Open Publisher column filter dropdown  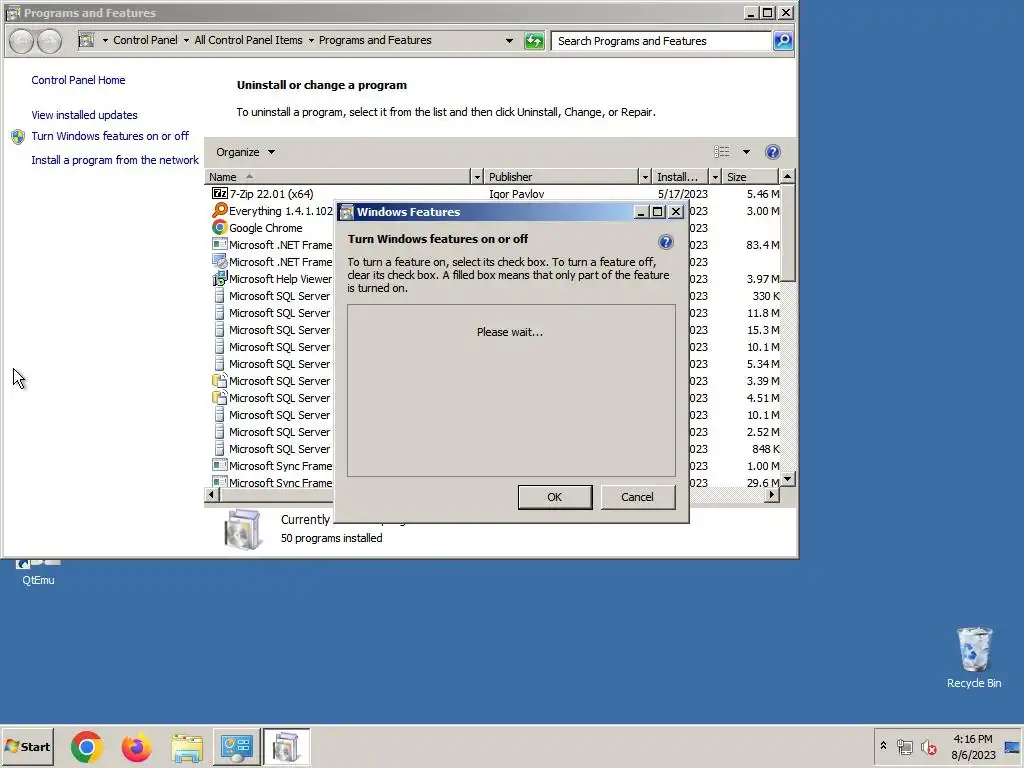click(x=645, y=177)
